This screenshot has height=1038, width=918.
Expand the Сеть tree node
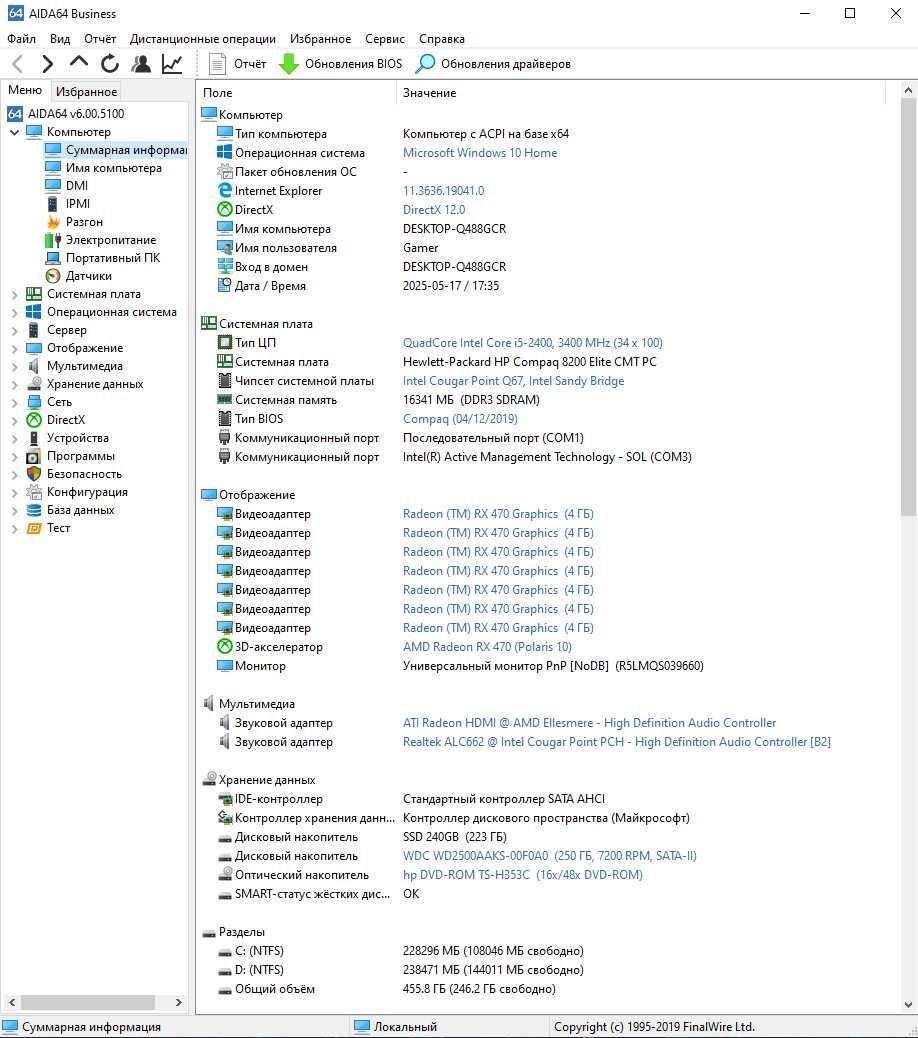coord(15,402)
